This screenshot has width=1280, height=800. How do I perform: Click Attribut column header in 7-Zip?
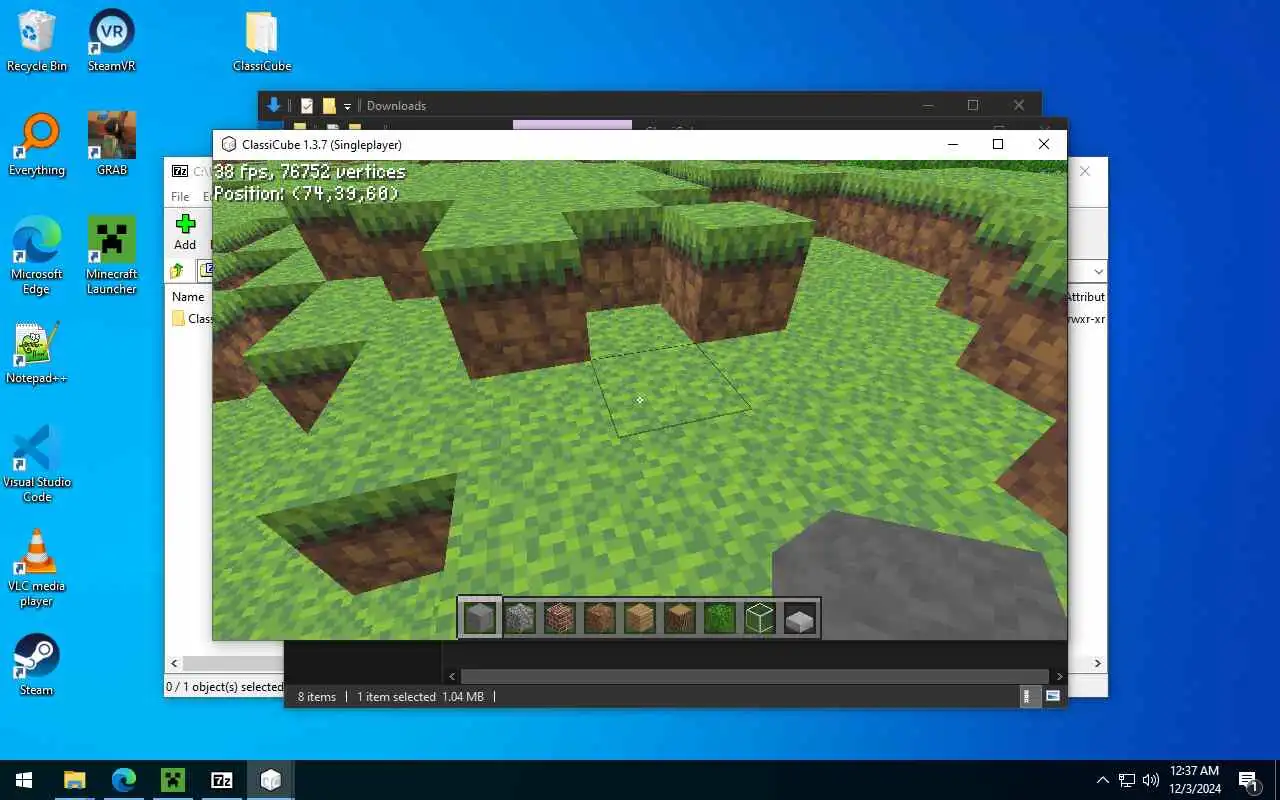[1085, 297]
